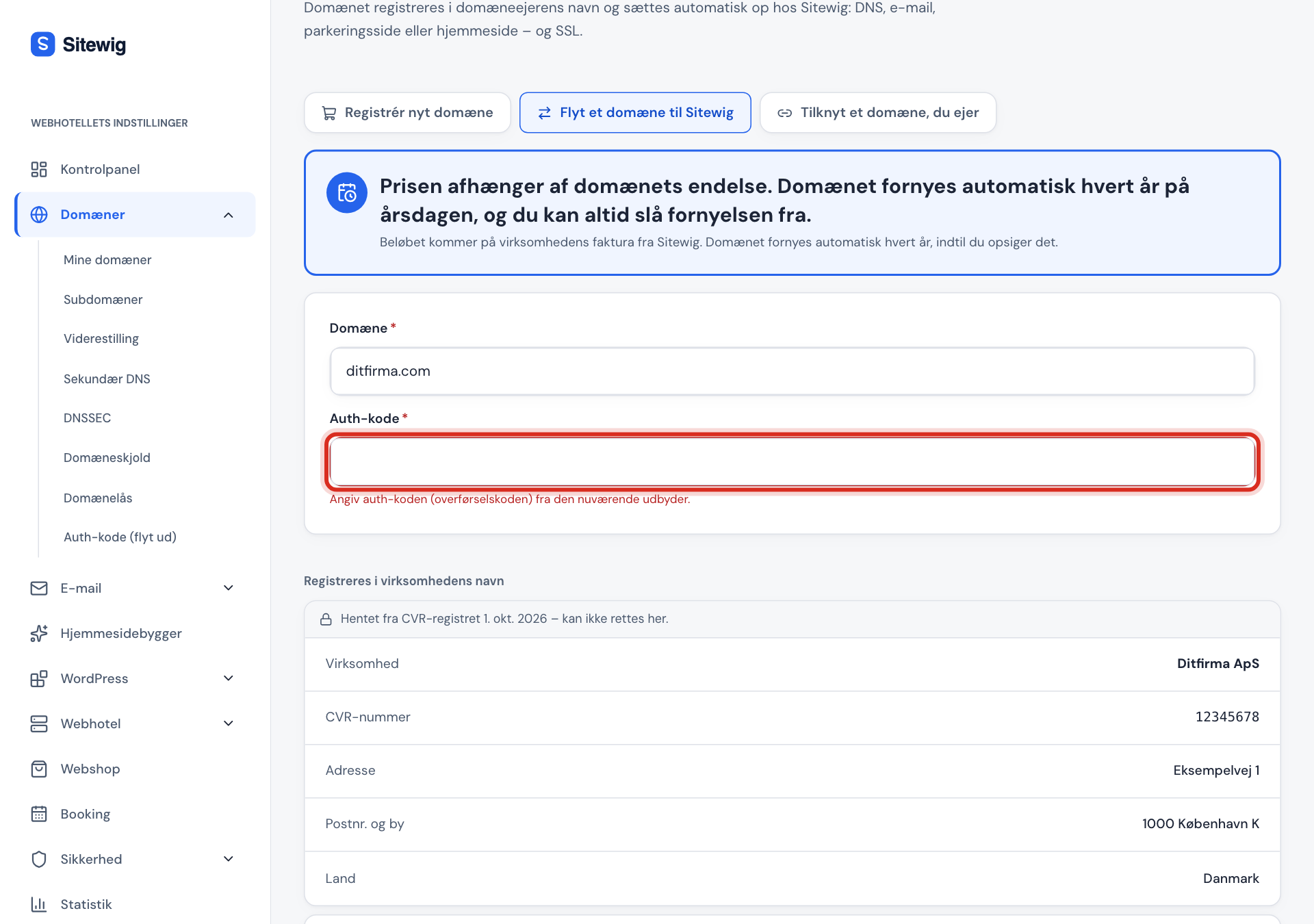Click the globe icon next to Domæner
This screenshot has width=1314, height=924.
[39, 214]
